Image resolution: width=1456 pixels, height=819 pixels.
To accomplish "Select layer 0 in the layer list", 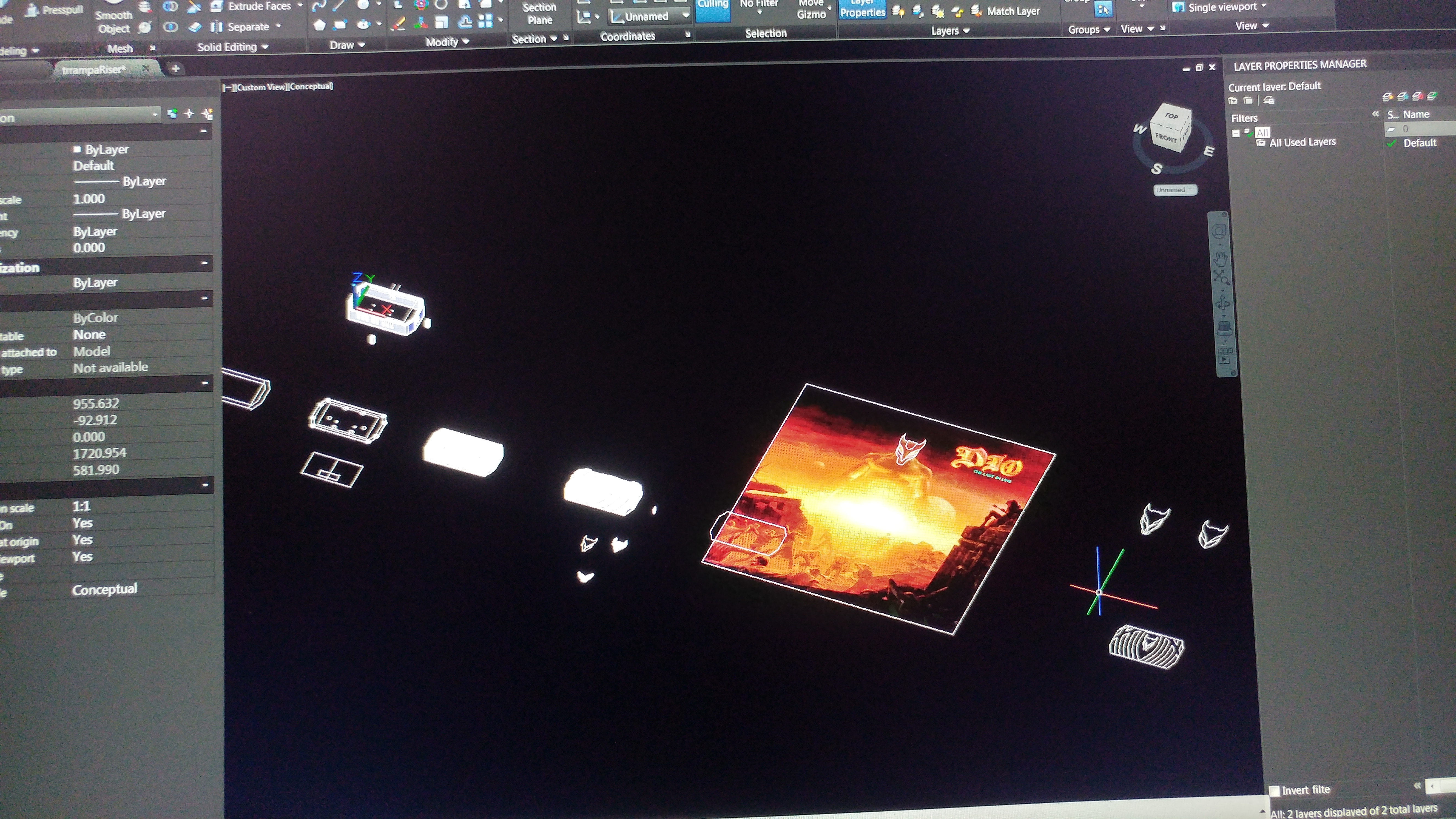I will 1420,129.
